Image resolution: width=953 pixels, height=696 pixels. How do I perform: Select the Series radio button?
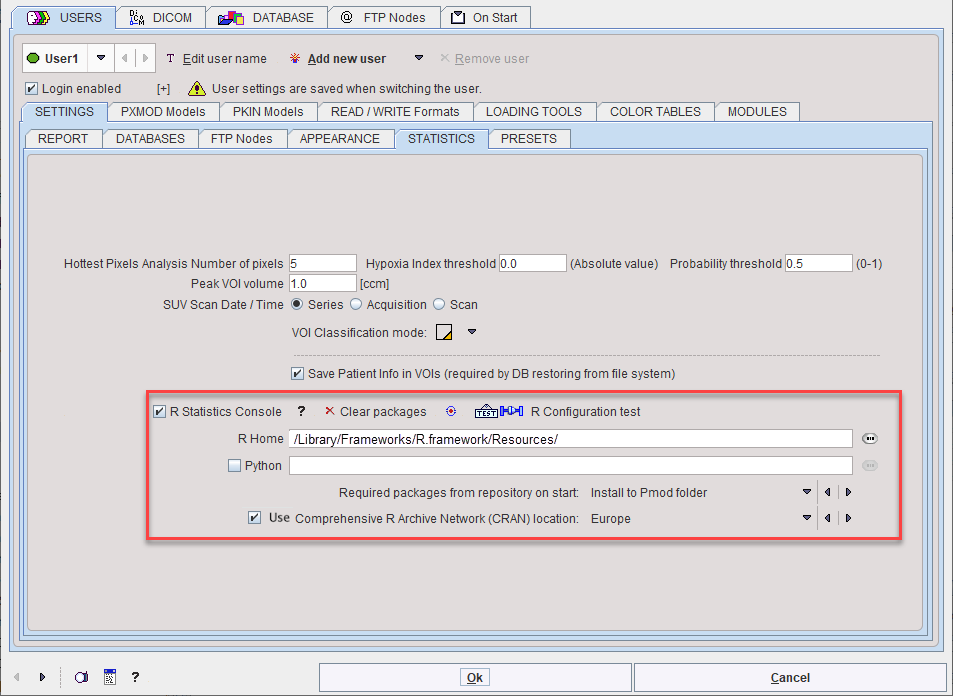[297, 304]
